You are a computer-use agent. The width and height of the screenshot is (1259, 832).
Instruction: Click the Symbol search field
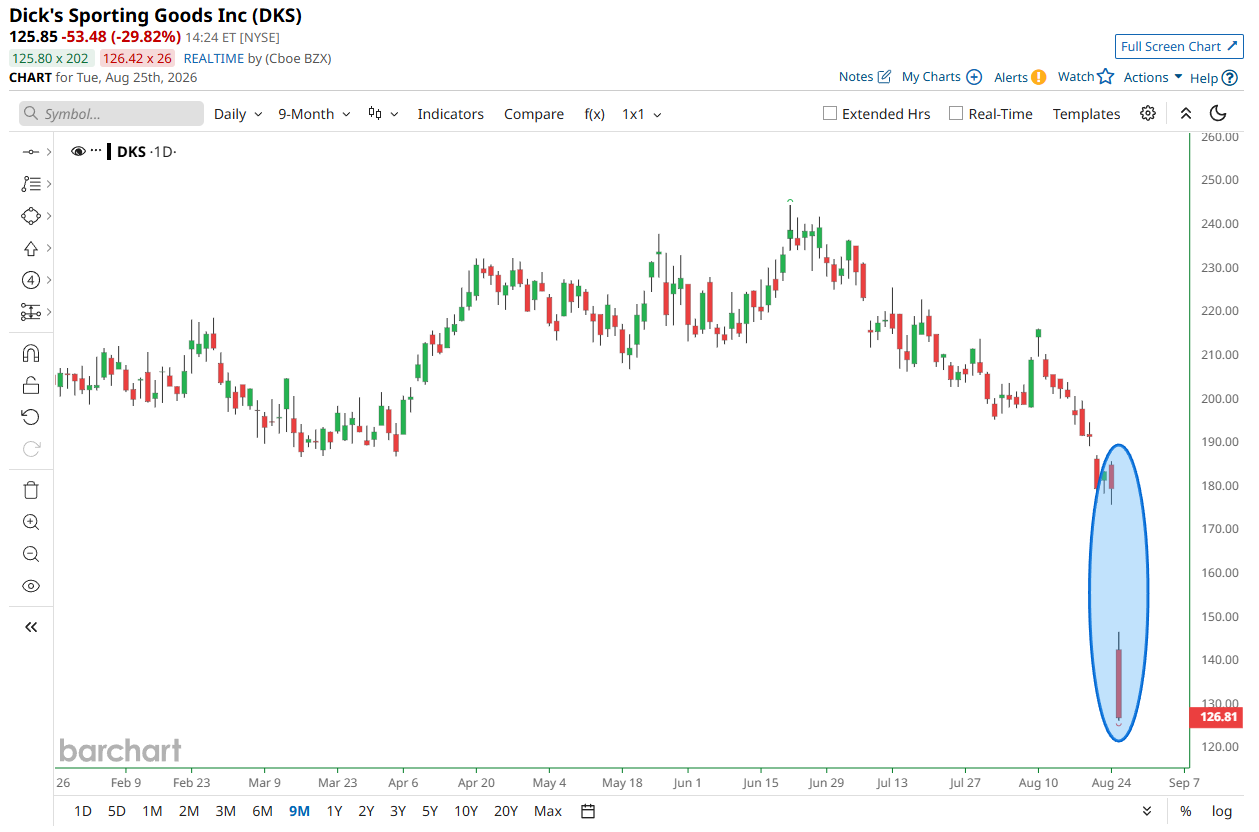click(111, 114)
